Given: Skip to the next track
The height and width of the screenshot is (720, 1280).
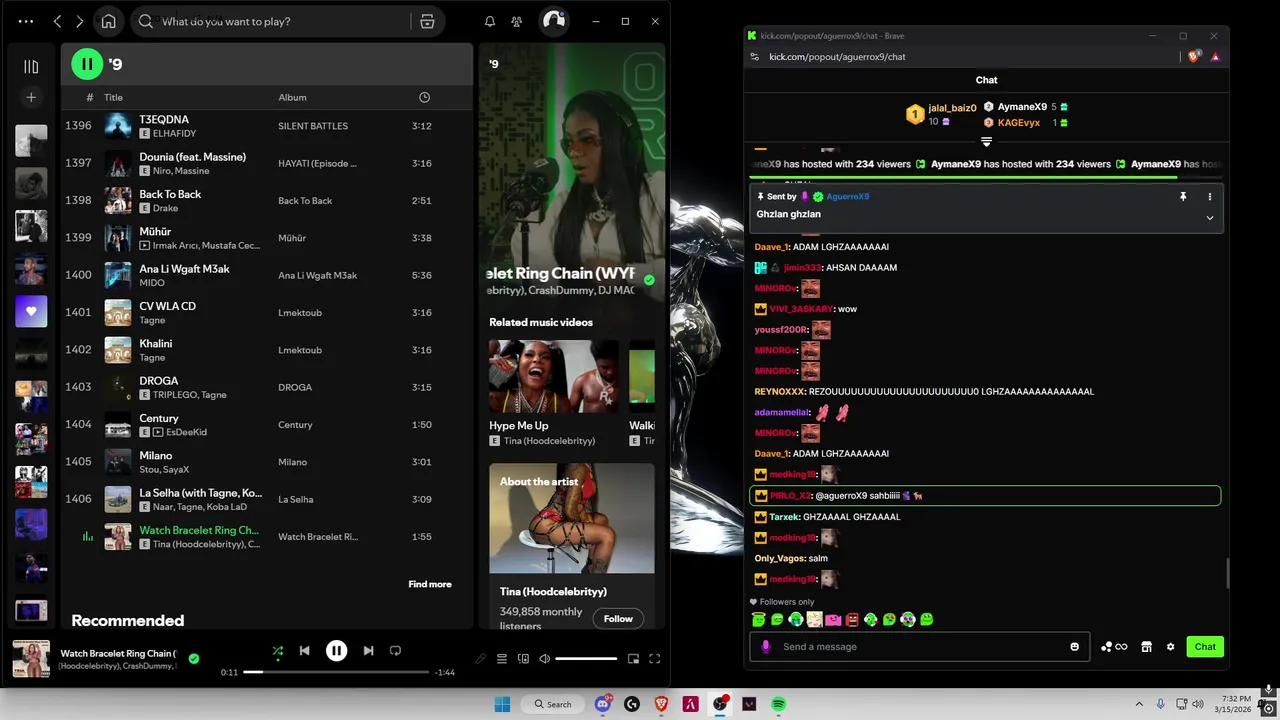Looking at the screenshot, I should [x=368, y=651].
